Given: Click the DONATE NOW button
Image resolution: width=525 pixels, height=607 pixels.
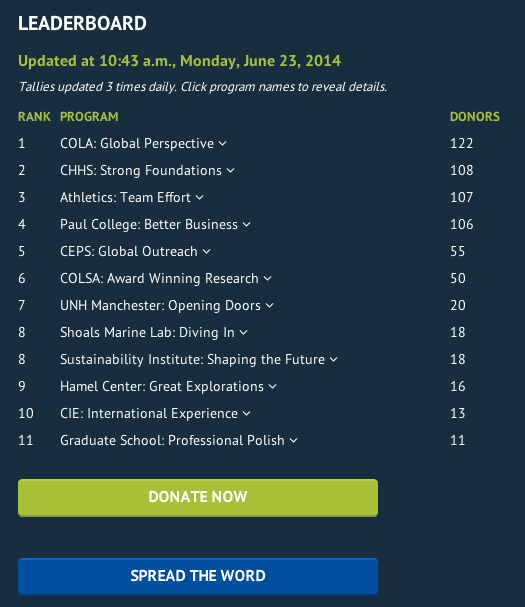Looking at the screenshot, I should point(198,498).
